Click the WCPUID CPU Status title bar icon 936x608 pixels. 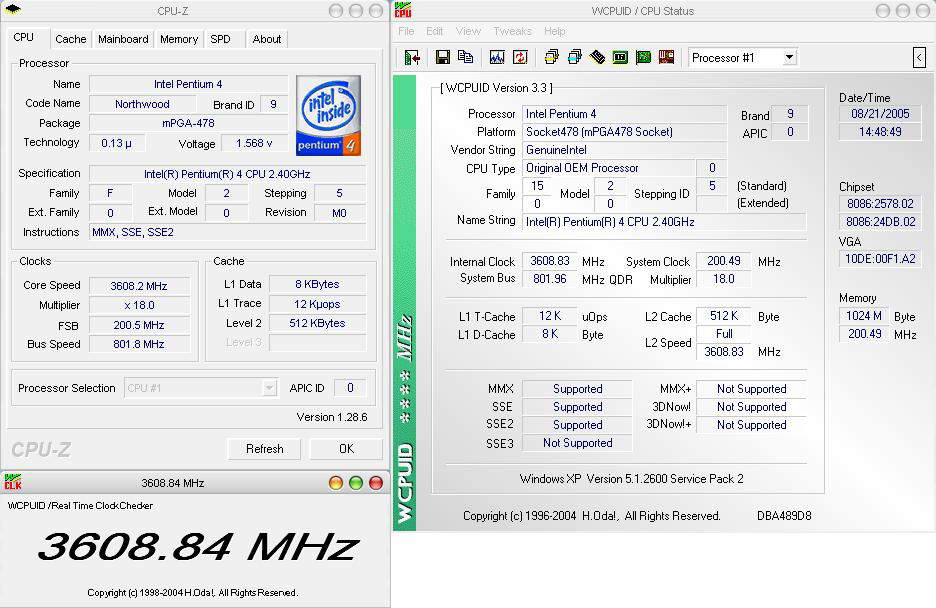tap(403, 10)
